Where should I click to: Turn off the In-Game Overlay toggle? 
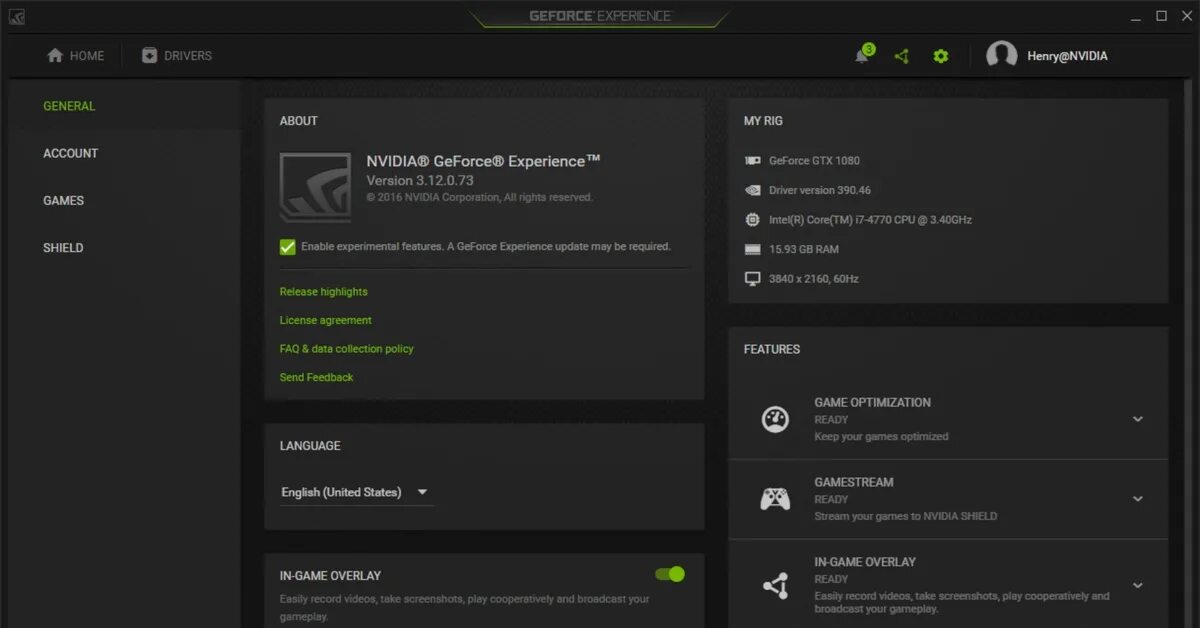pos(670,574)
